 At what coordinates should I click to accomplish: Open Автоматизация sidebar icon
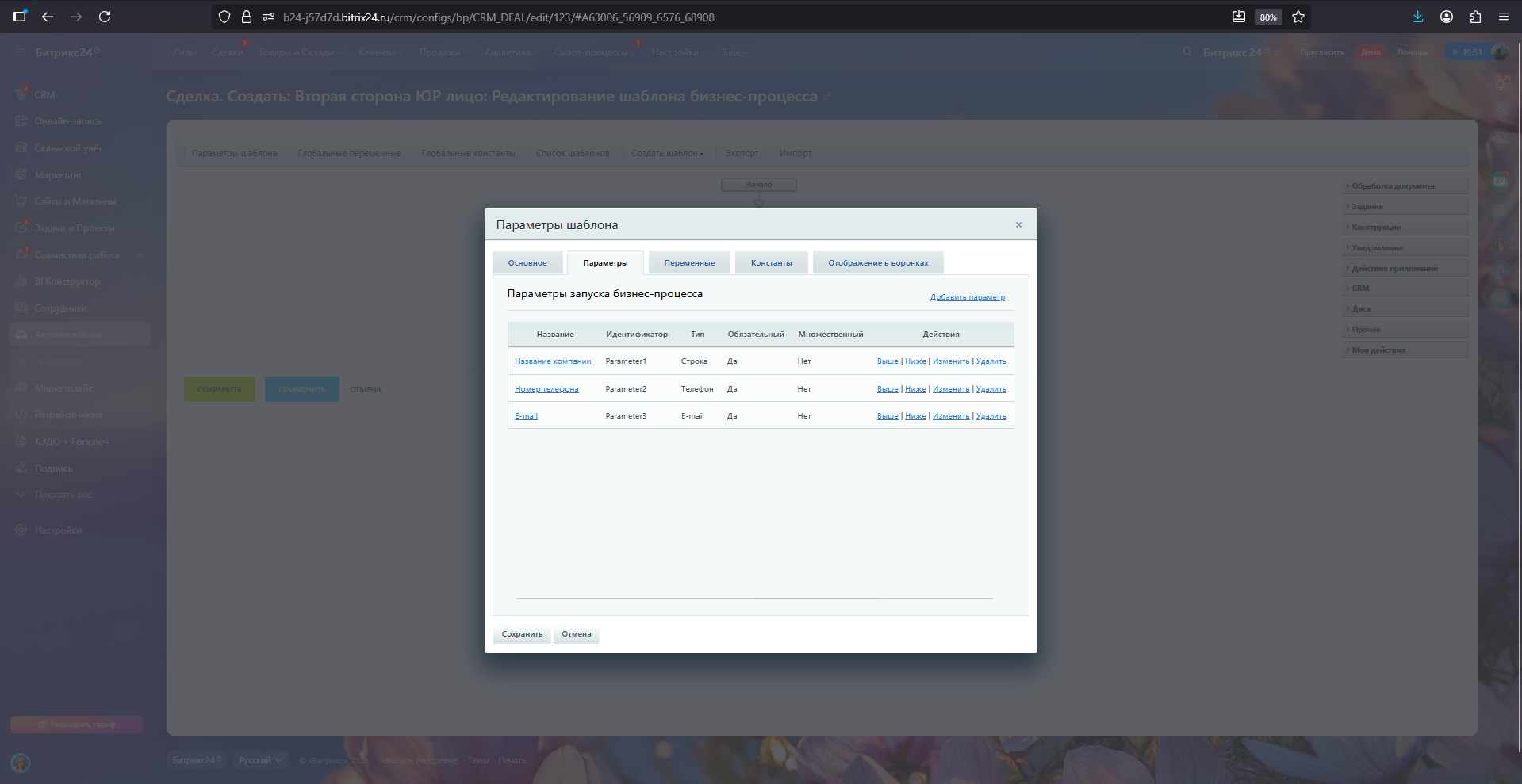click(21, 335)
